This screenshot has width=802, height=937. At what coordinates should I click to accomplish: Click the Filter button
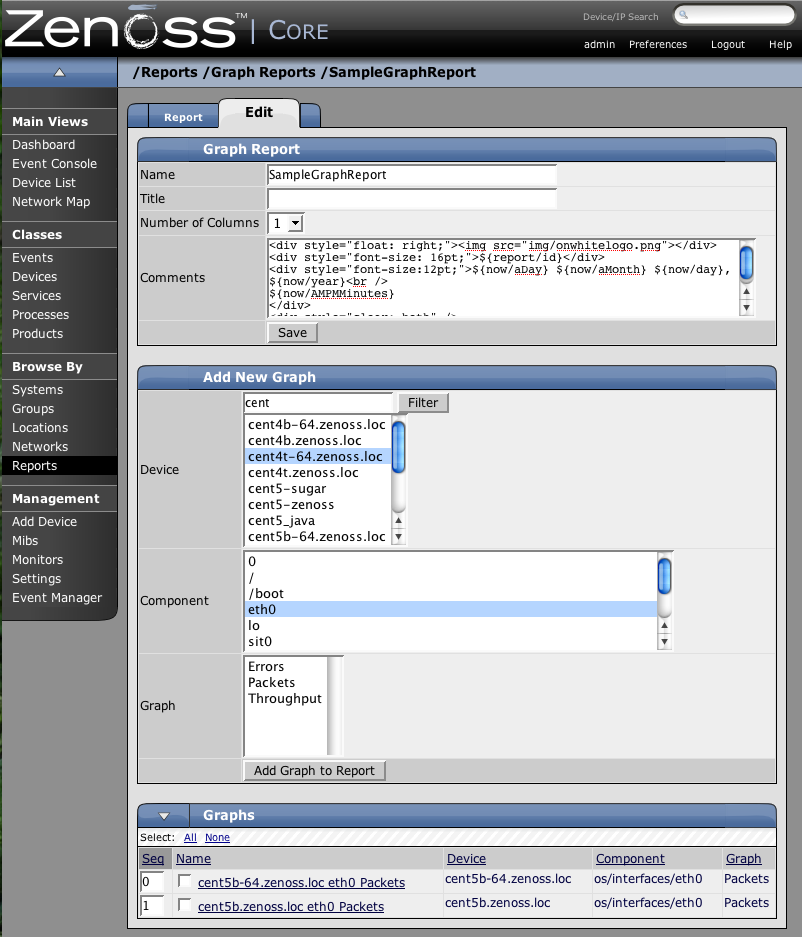tap(423, 403)
